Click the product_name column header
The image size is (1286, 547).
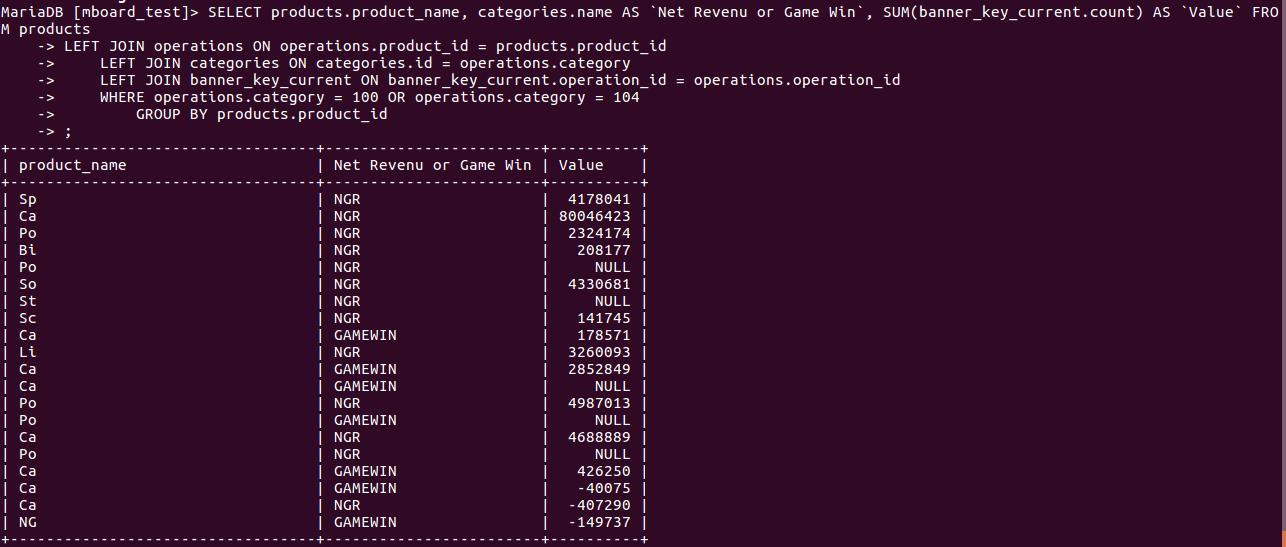point(73,165)
